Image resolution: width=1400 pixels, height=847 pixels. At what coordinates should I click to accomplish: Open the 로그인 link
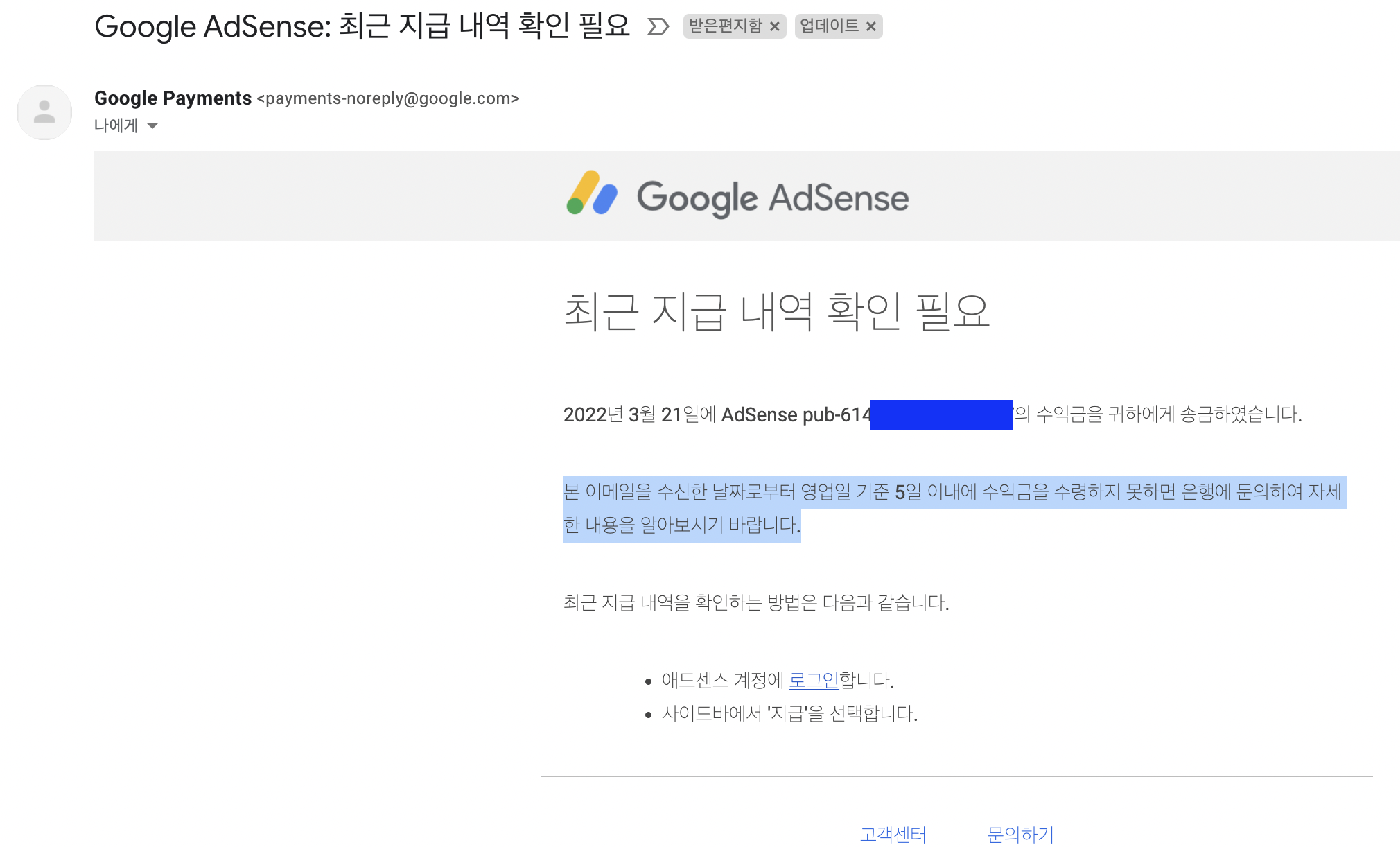pyautogui.click(x=813, y=681)
